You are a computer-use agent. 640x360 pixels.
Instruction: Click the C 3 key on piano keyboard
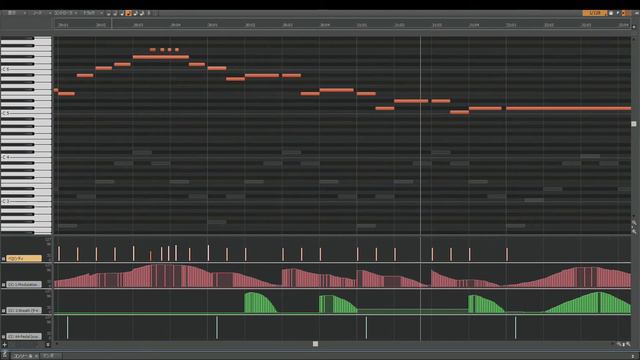(26, 201)
